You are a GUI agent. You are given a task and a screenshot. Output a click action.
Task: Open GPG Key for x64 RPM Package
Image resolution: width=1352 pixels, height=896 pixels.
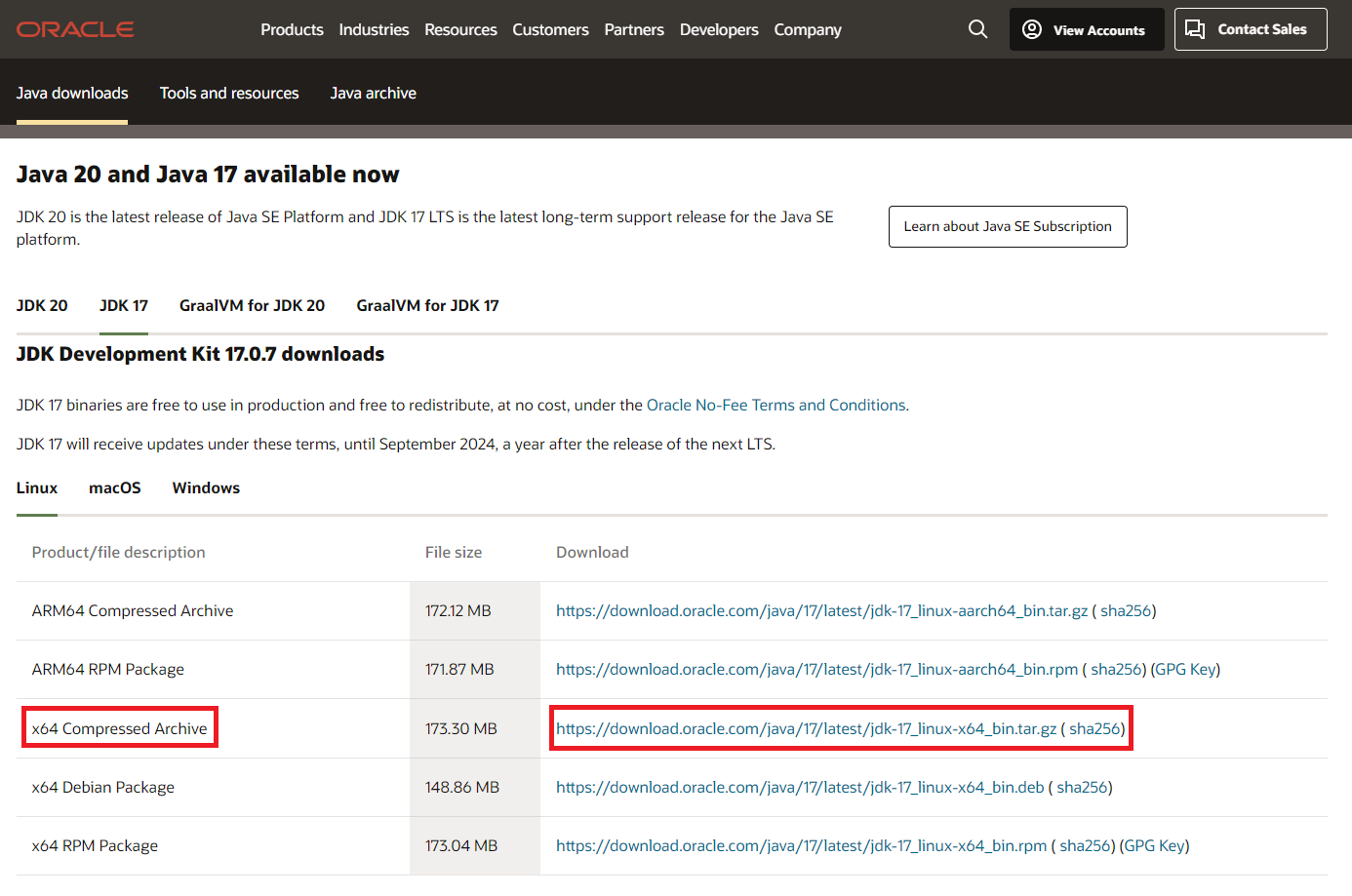(1154, 845)
